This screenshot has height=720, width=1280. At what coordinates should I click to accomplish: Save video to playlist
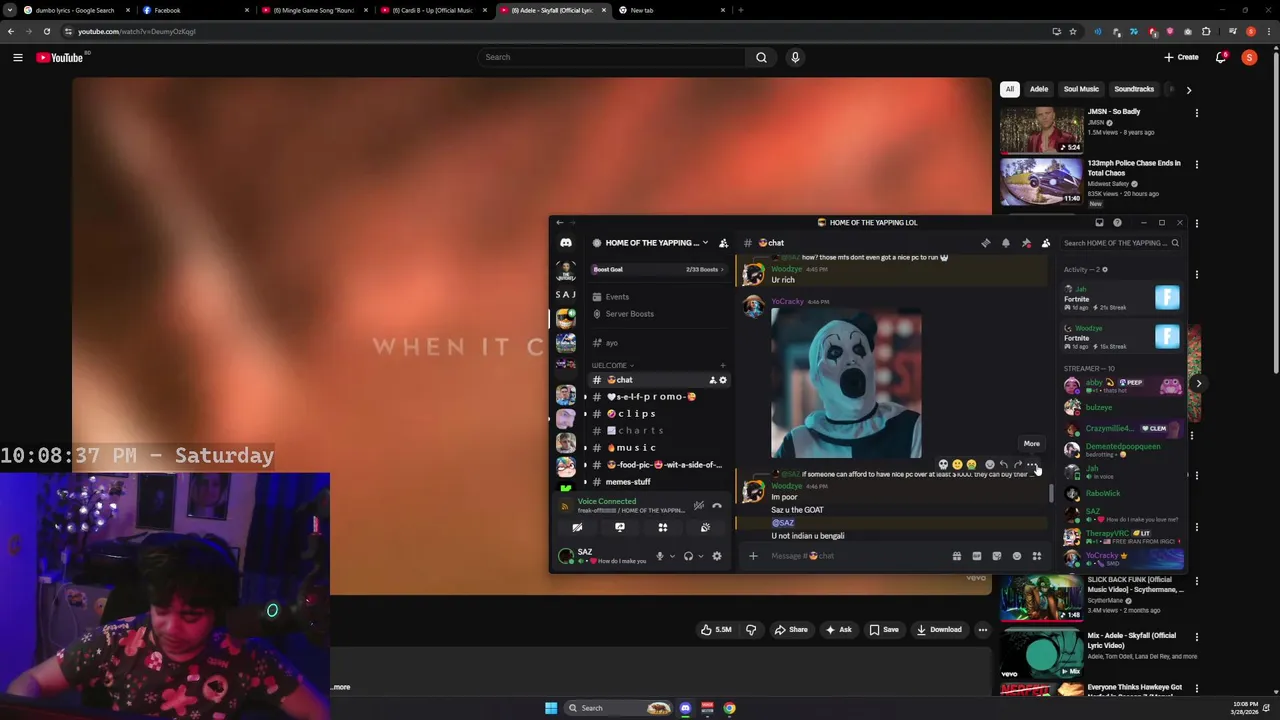[883, 630]
